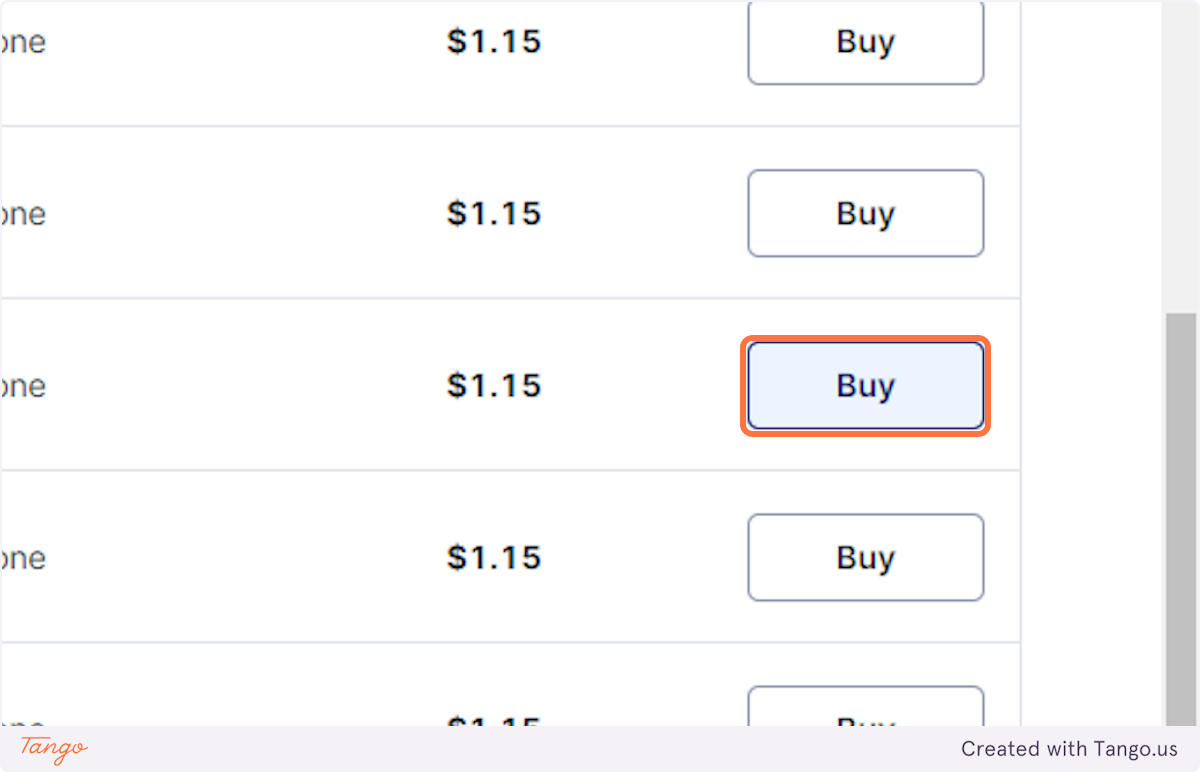Click the truncated text in the topmost row

[23, 43]
